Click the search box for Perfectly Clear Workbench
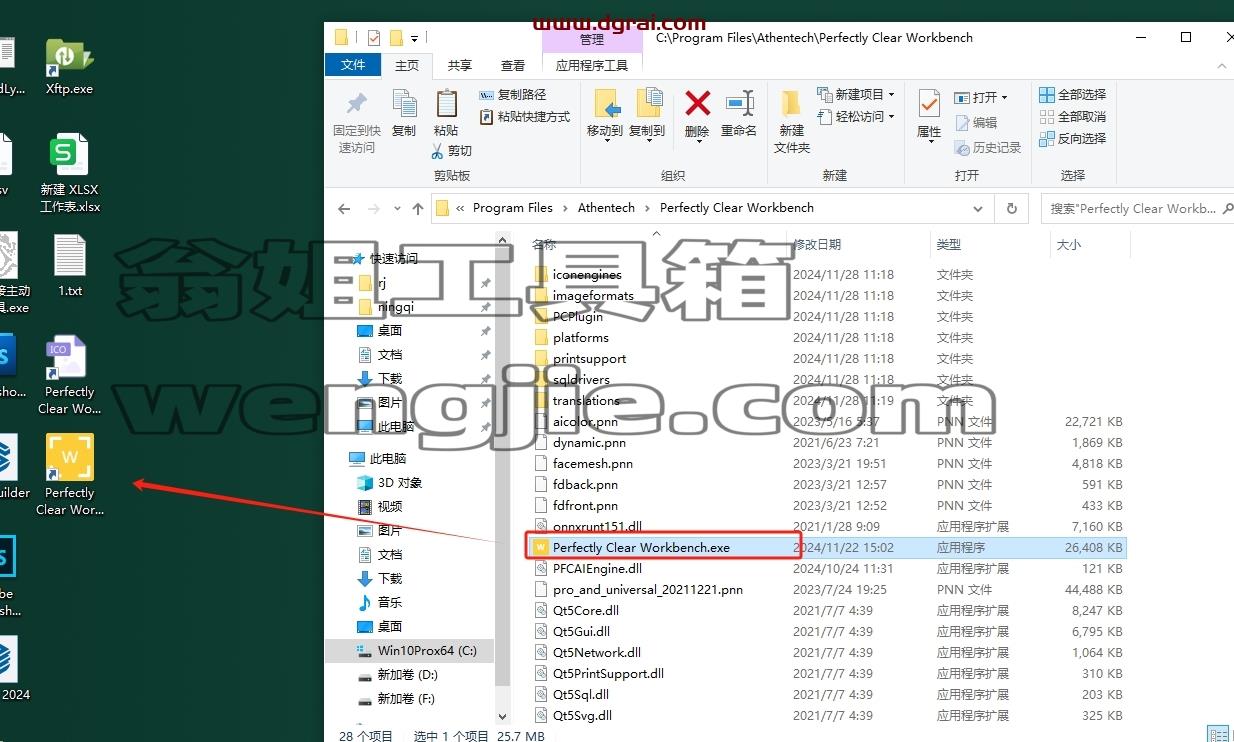Screen dimensions: 1234x742 [x=1135, y=208]
